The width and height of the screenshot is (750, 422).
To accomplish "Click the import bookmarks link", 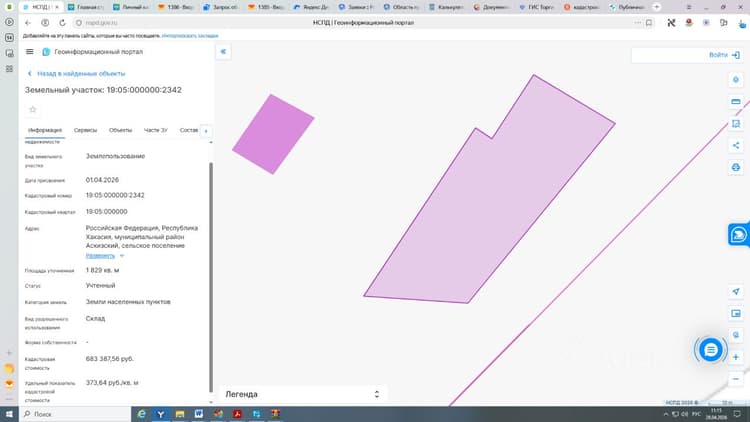I will click(190, 36).
